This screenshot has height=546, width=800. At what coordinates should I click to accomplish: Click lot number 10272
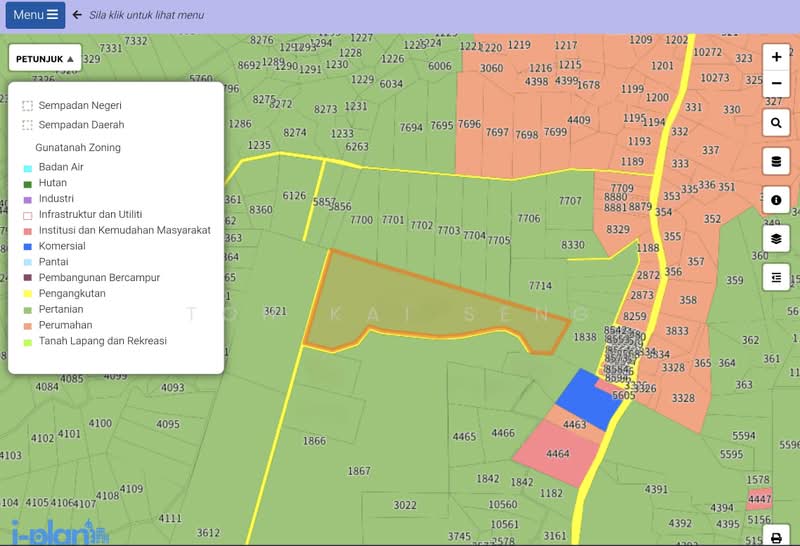[x=707, y=52]
